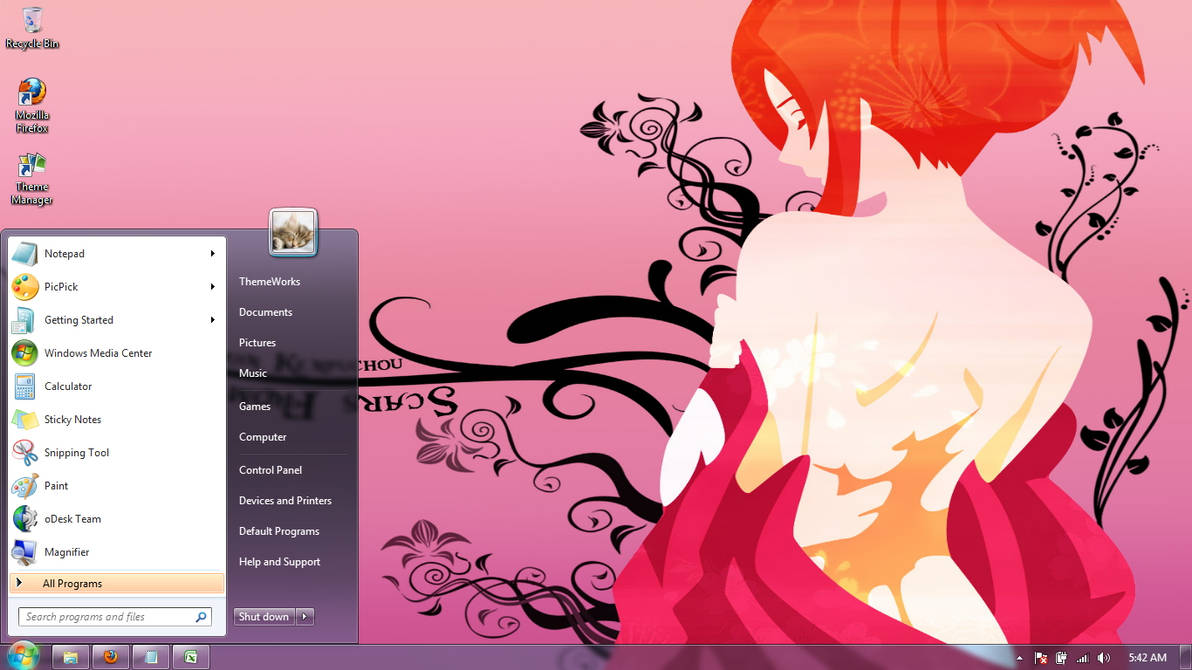1192x670 pixels.
Task: Click the search magnifying glass icon
Action: [201, 617]
